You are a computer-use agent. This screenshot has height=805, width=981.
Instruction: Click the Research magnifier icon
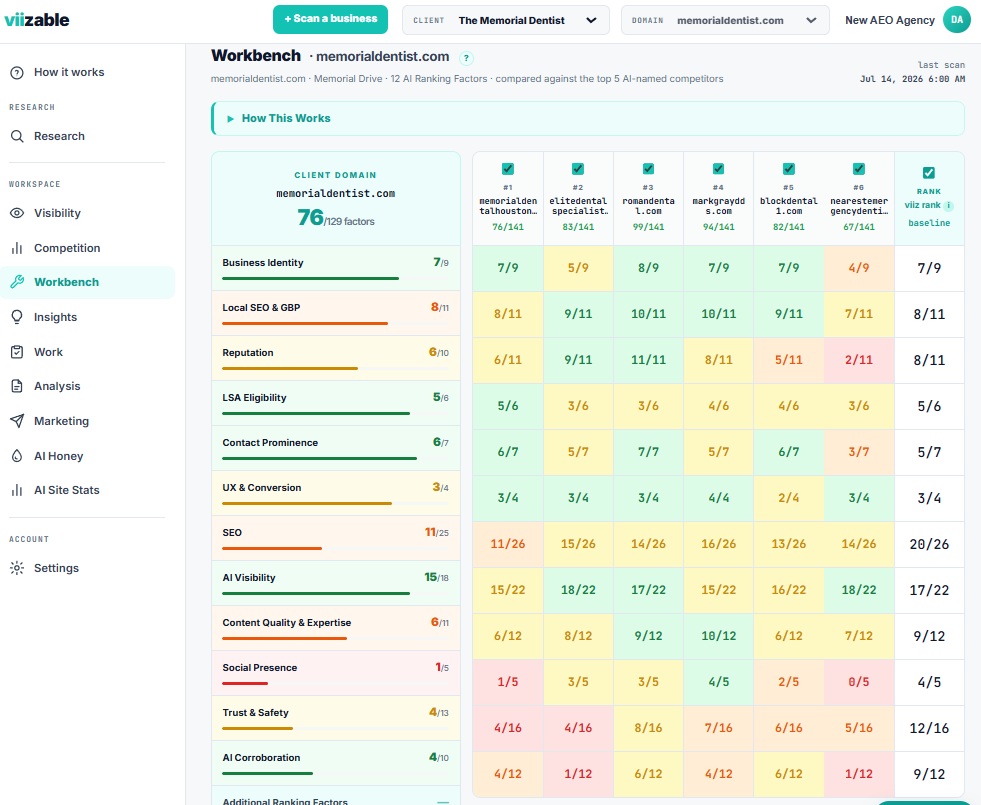18,136
